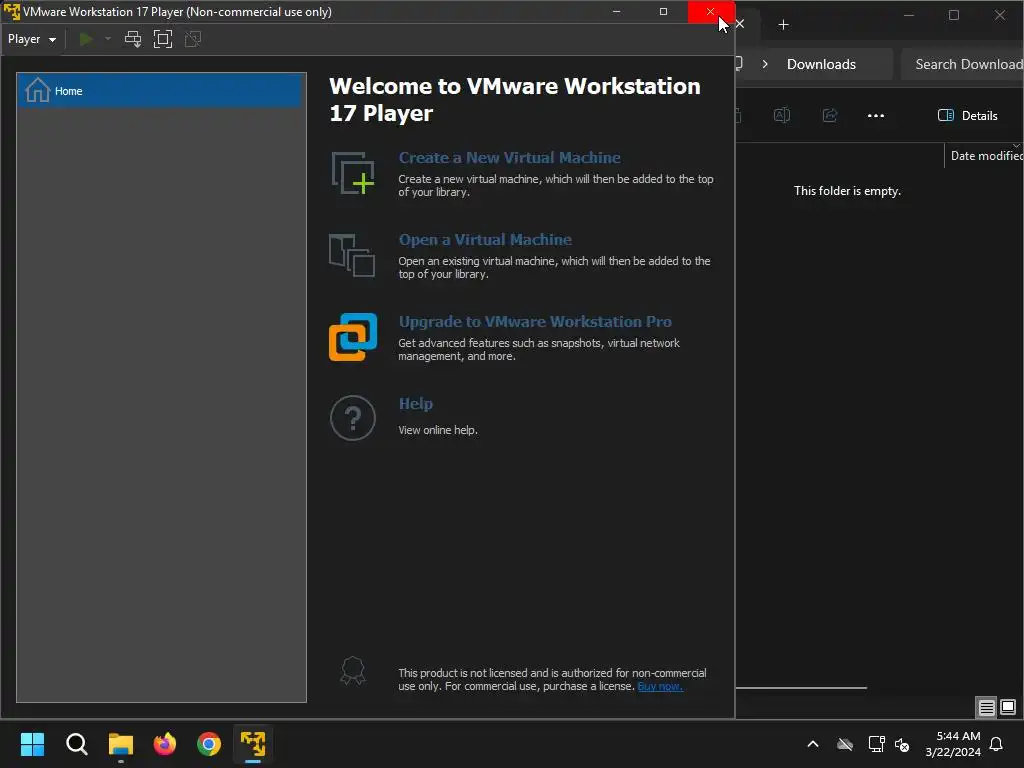Viewport: 1024px width, 768px height.
Task: Click the Workstation Pro orange-blue logo icon
Action: (353, 337)
